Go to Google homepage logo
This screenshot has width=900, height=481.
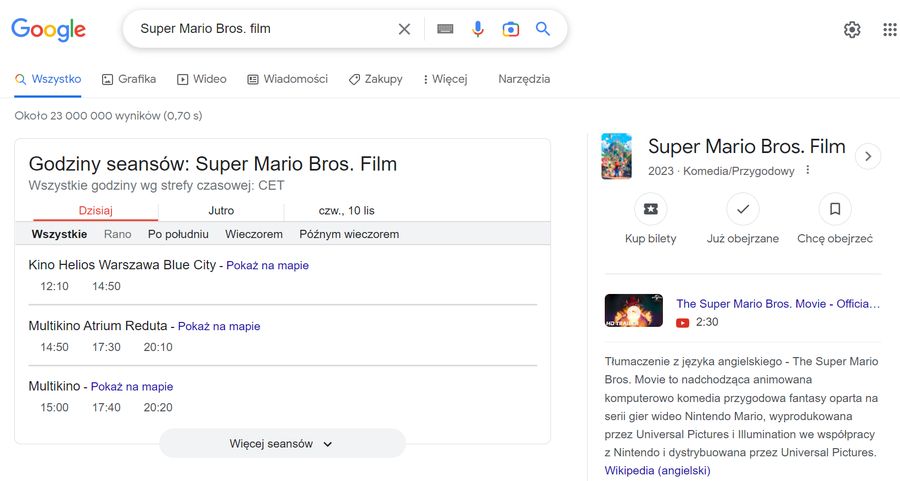coord(48,29)
